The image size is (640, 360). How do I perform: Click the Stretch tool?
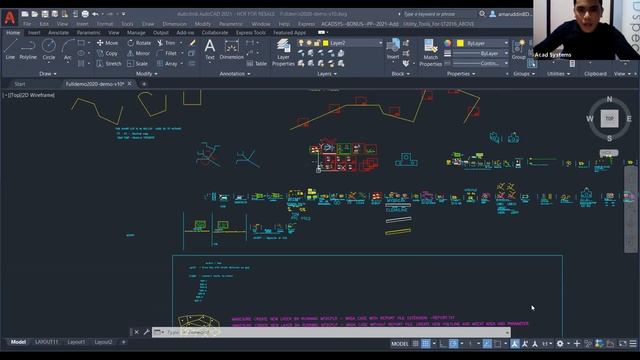(x=109, y=64)
